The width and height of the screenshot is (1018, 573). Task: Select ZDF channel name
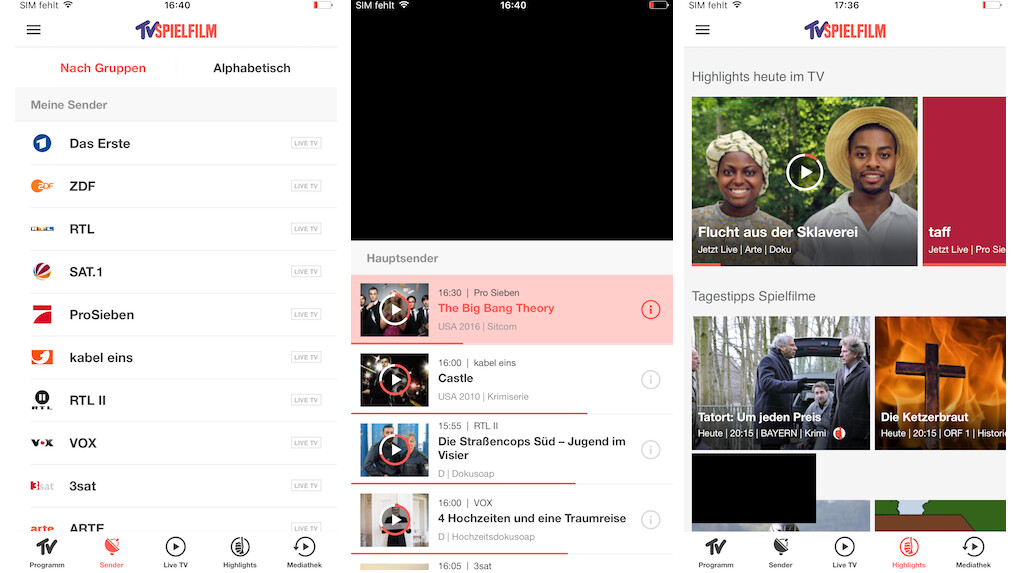[x=82, y=186]
